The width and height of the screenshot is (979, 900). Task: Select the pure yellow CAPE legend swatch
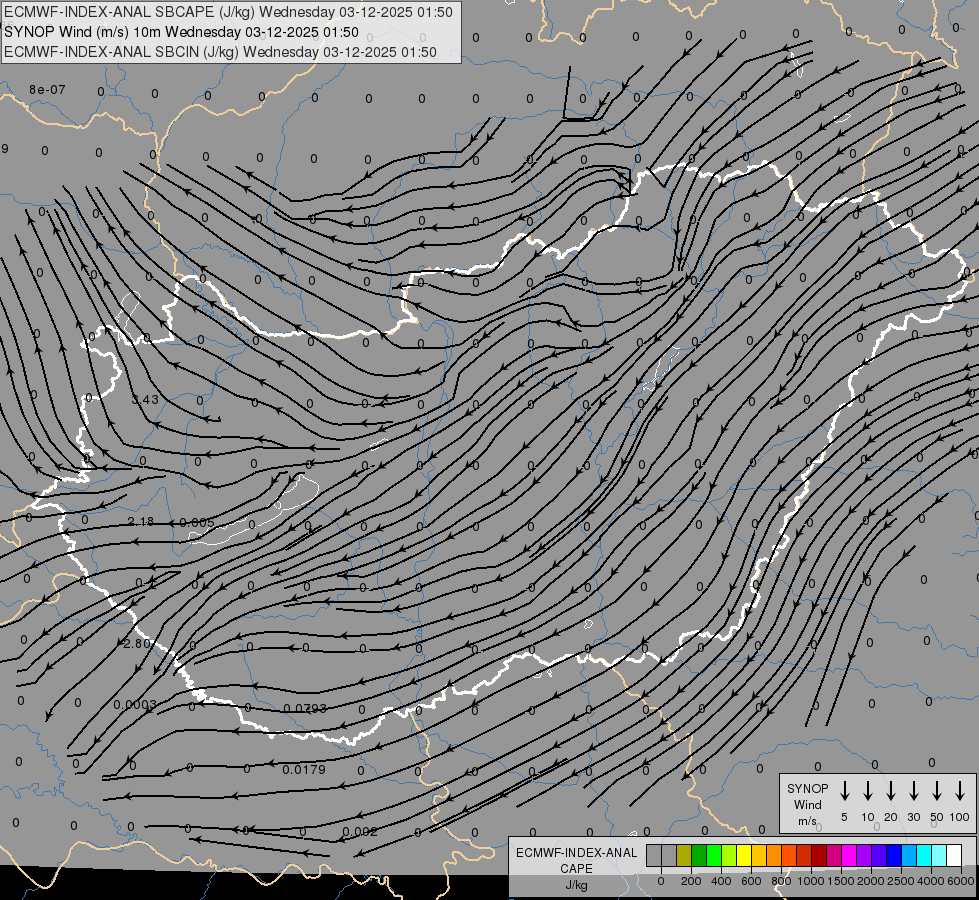[x=744, y=855]
